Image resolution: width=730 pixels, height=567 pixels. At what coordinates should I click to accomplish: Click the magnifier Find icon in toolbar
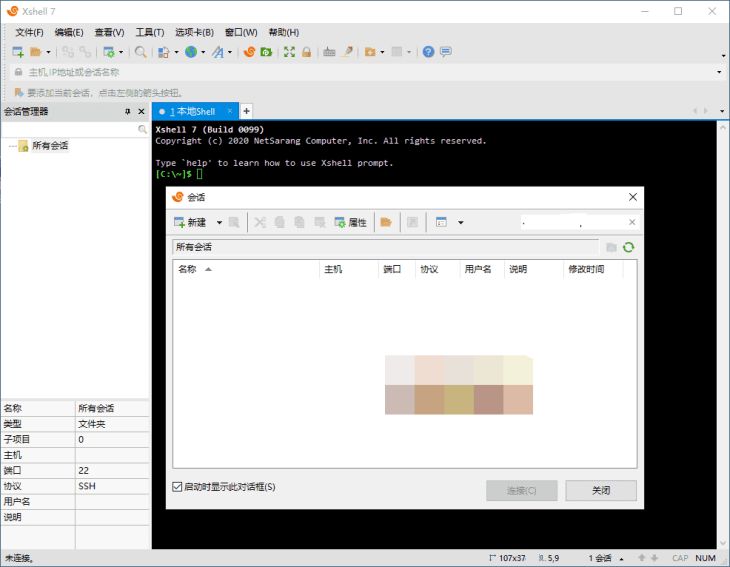point(140,52)
